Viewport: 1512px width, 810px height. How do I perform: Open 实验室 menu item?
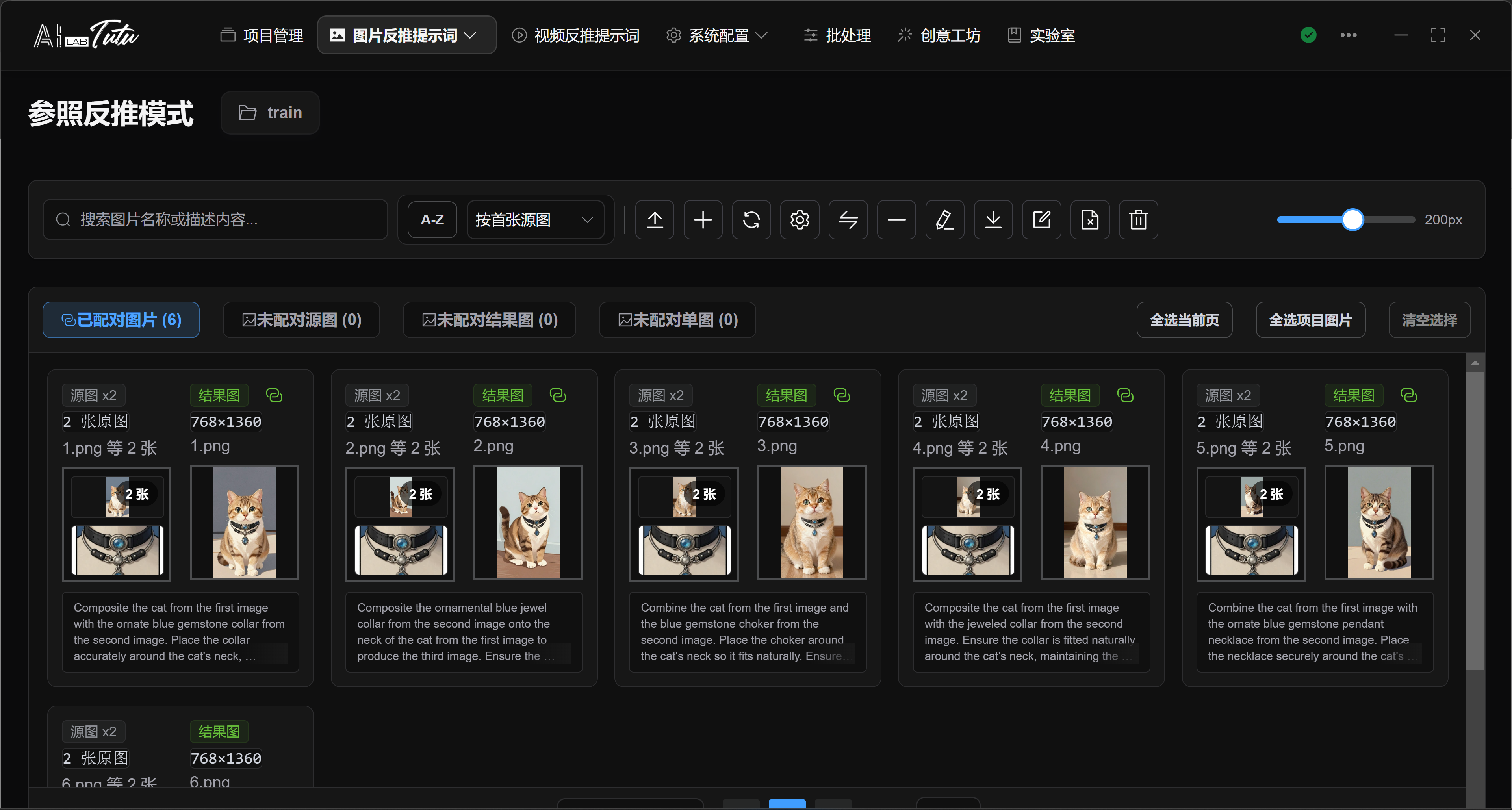coord(1042,35)
